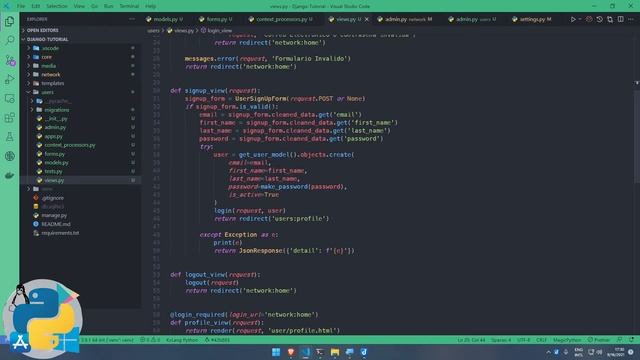Viewport: 640px width, 360px height.
Task: Open the Search view in activity bar
Action: 9,40
